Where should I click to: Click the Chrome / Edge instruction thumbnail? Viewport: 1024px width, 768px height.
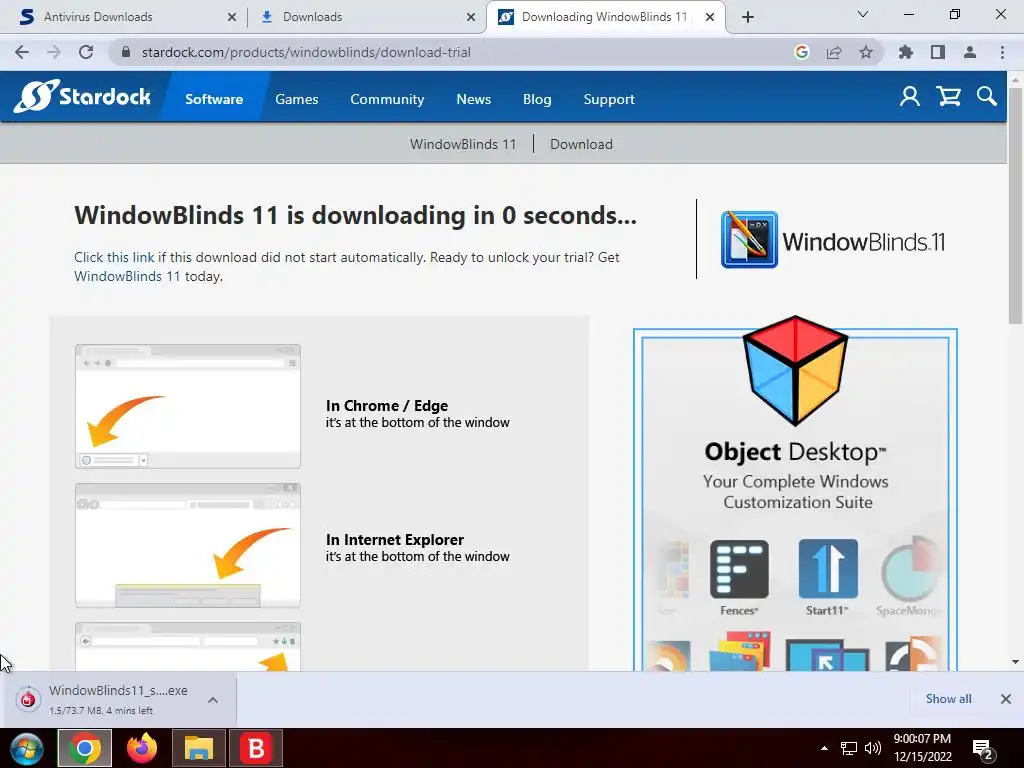187,406
